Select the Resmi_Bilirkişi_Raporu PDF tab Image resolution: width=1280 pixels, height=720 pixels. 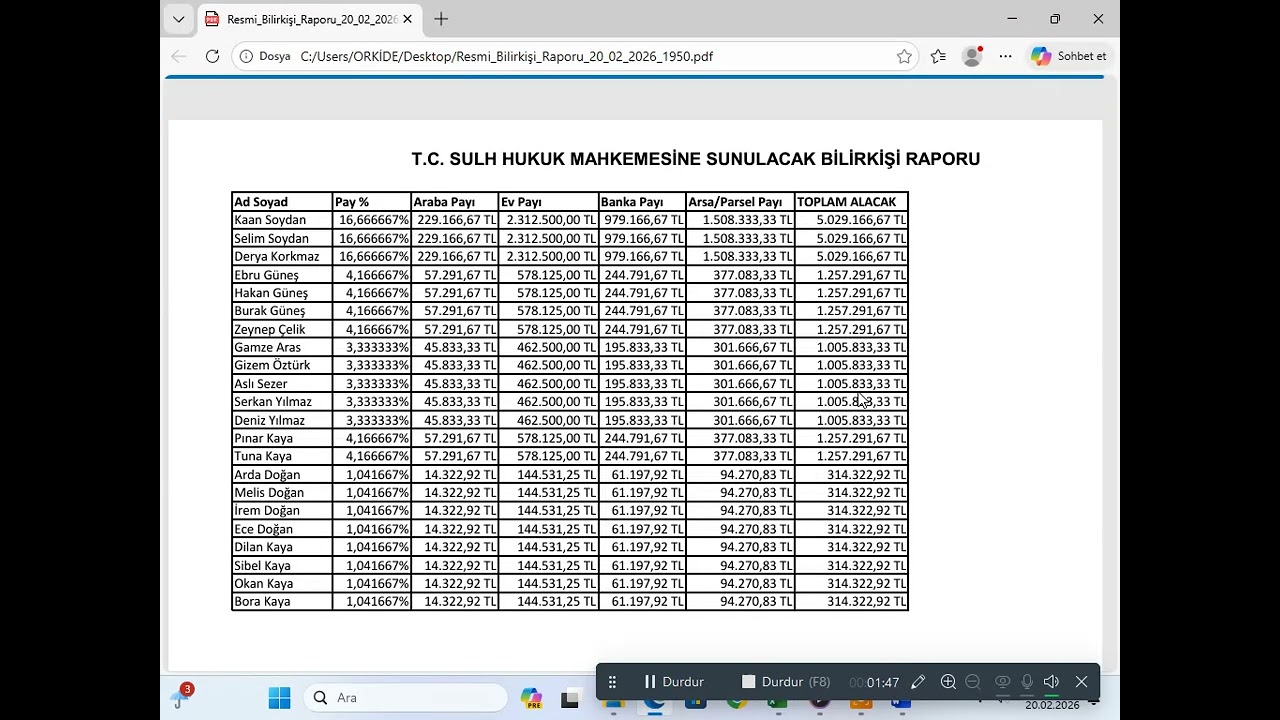pyautogui.click(x=310, y=19)
